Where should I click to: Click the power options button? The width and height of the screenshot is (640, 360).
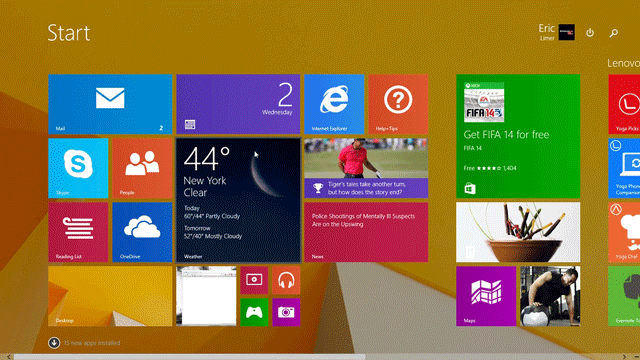point(590,33)
